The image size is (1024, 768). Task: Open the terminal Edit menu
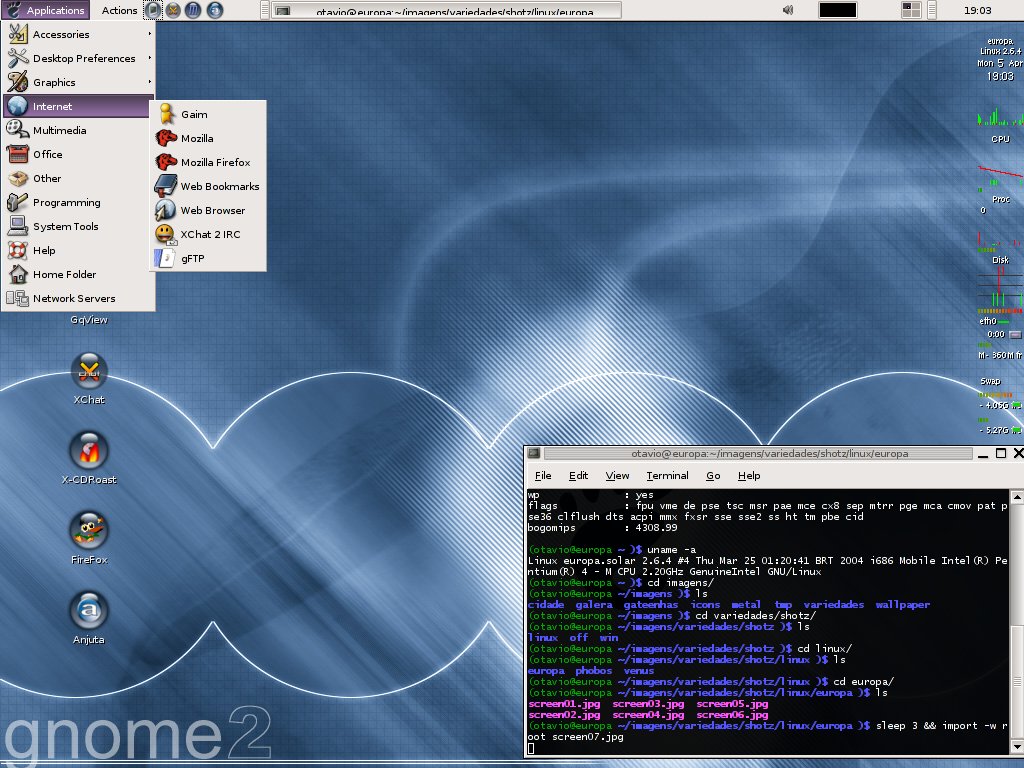[578, 475]
